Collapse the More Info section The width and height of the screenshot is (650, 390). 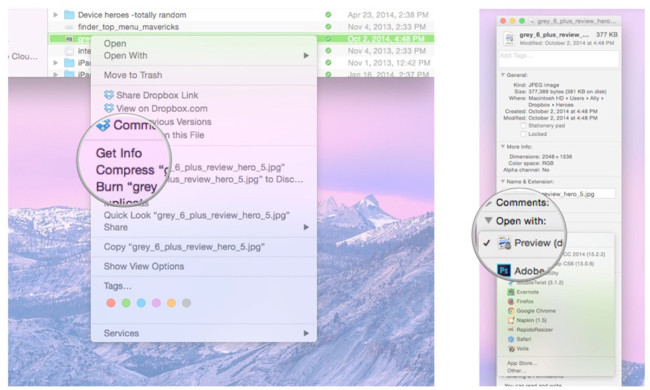pos(502,146)
